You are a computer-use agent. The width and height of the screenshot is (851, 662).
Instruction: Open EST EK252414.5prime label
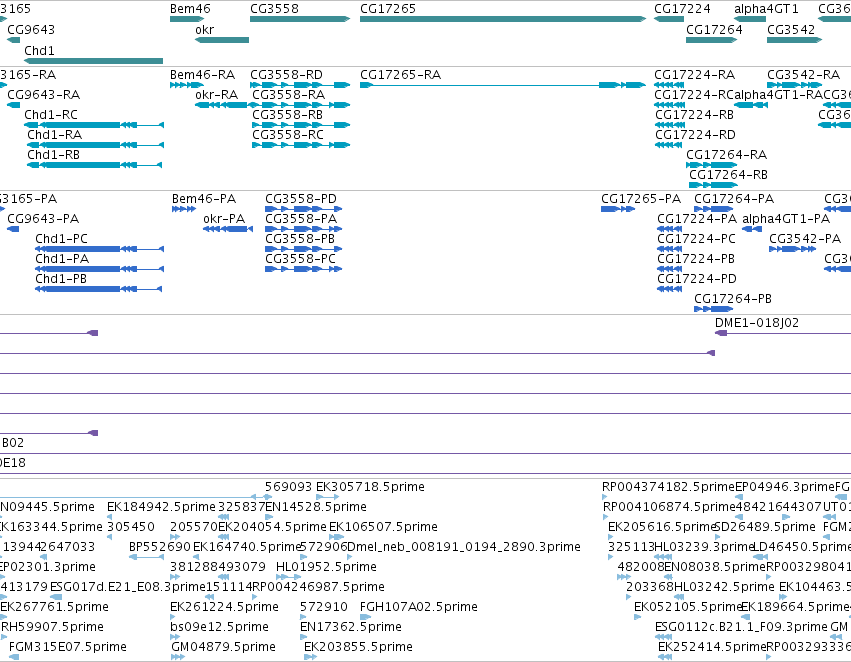(712, 647)
